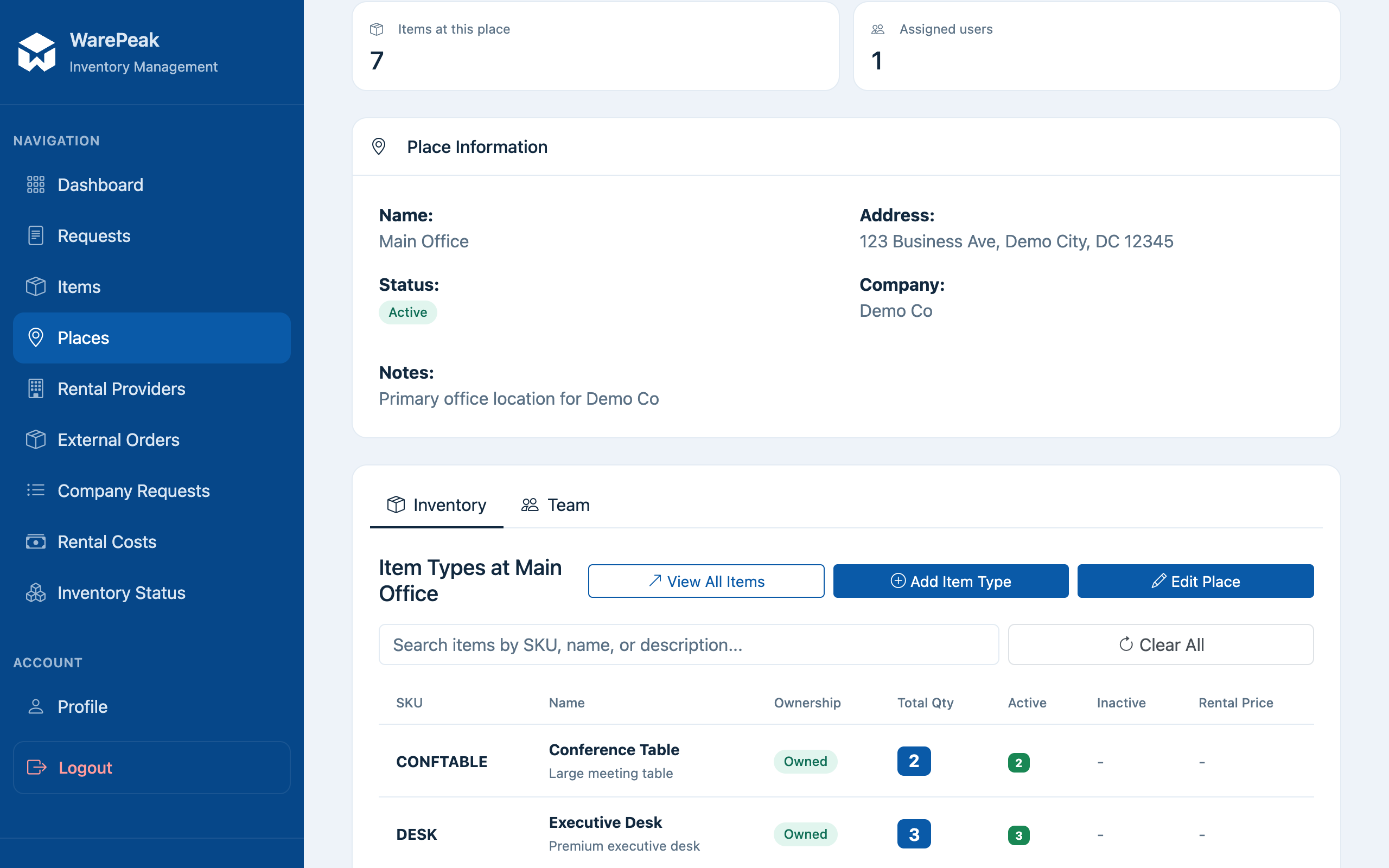
Task: Click the Active column header
Action: tap(1027, 703)
